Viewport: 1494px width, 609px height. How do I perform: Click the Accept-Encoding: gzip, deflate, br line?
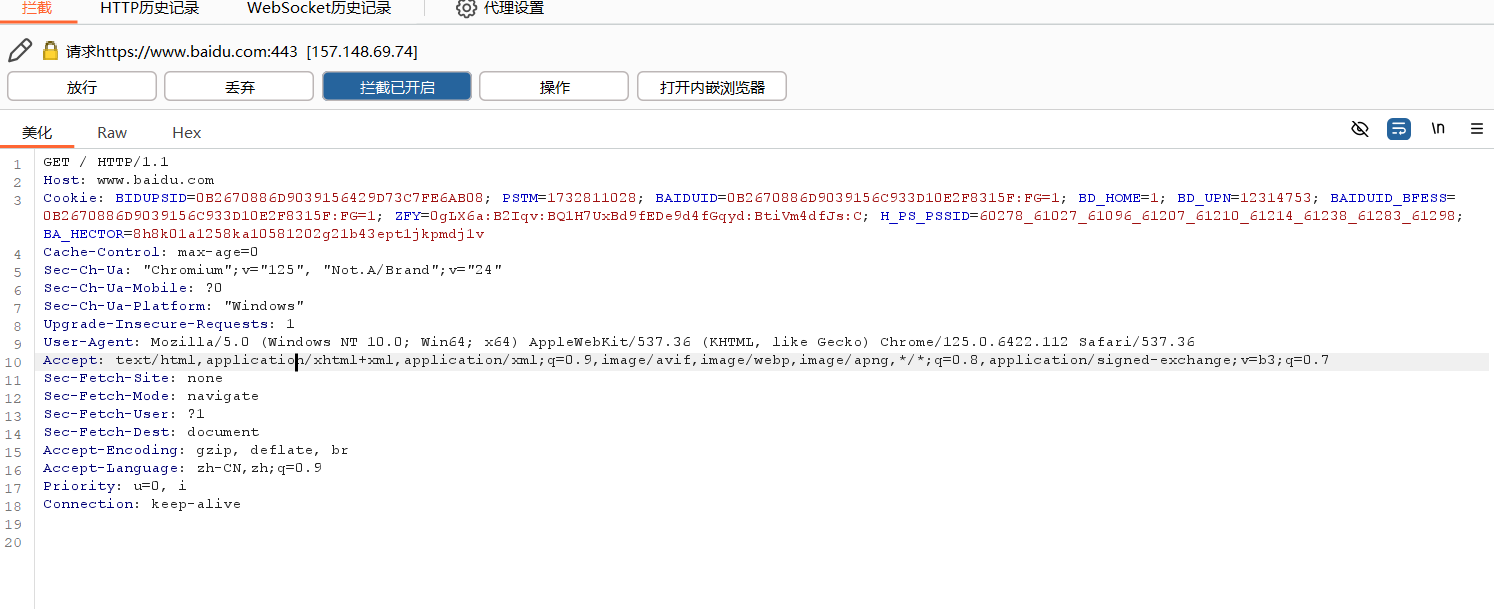[195, 450]
